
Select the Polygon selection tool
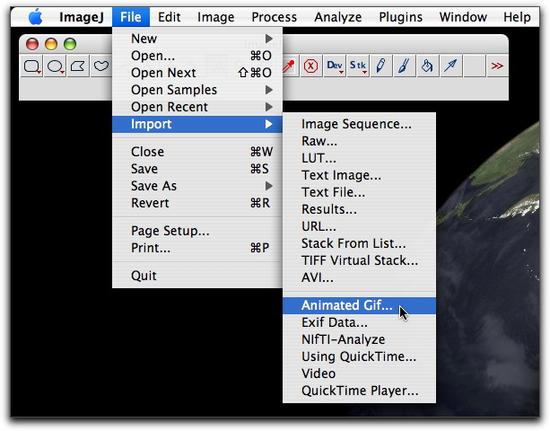(x=78, y=66)
